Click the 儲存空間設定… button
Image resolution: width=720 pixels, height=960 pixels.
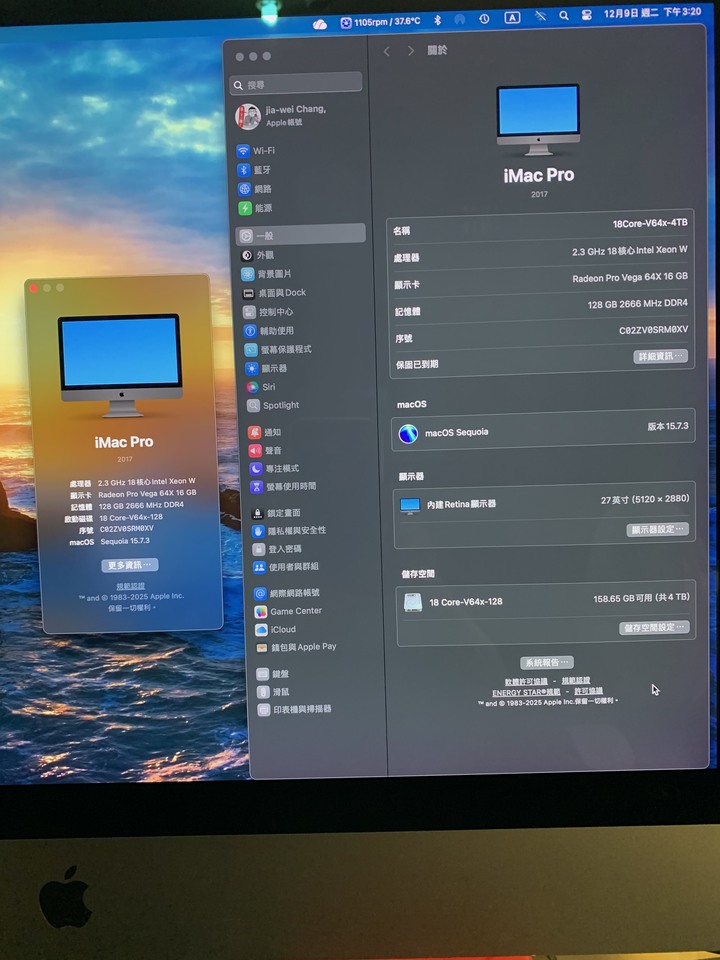tap(654, 628)
